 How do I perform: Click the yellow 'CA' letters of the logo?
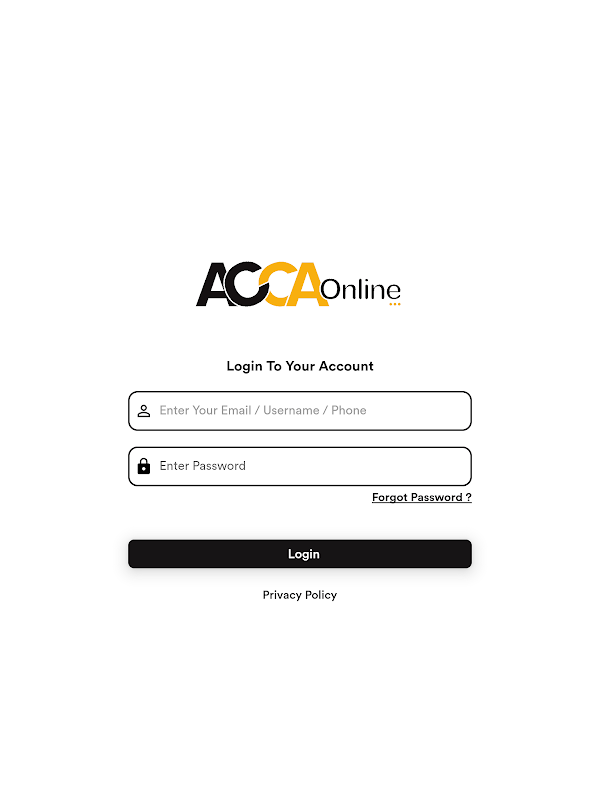point(294,285)
